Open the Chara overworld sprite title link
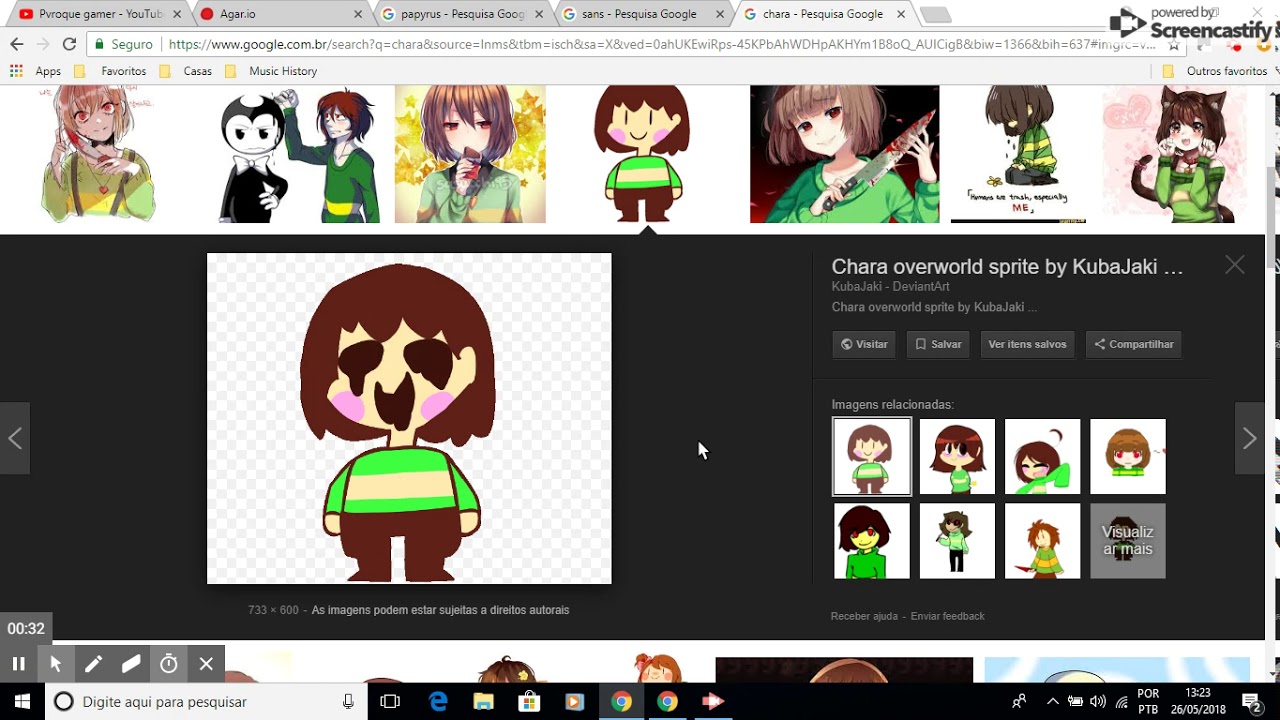 (x=1007, y=267)
